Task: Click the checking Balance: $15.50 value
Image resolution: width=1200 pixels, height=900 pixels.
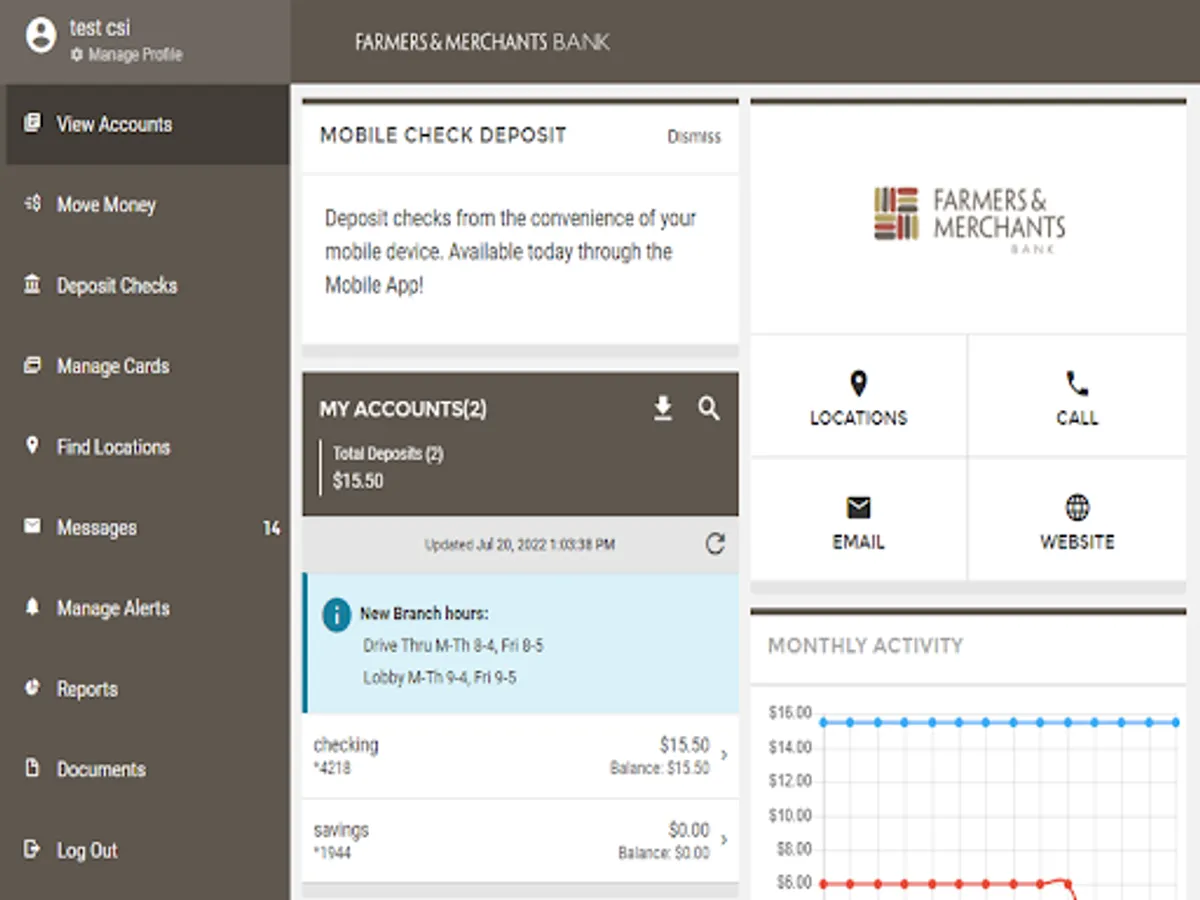Action: point(660,769)
